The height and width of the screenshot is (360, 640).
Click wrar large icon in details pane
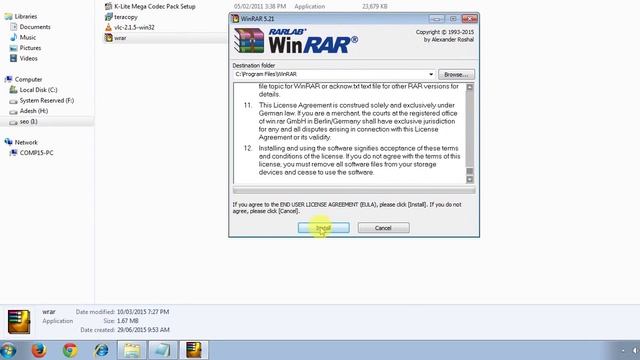coord(19,322)
